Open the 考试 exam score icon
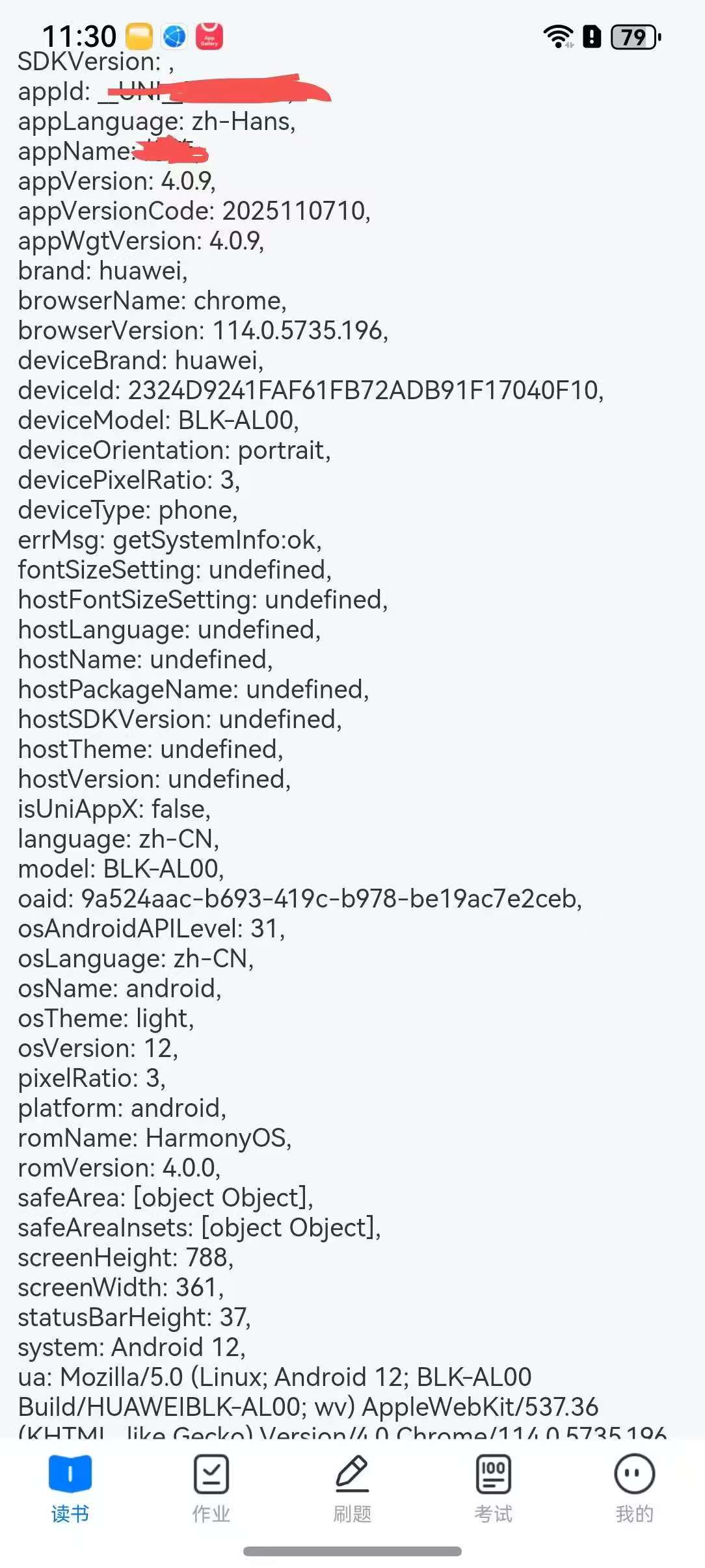Screen dimensions: 705x1568 [493, 1474]
